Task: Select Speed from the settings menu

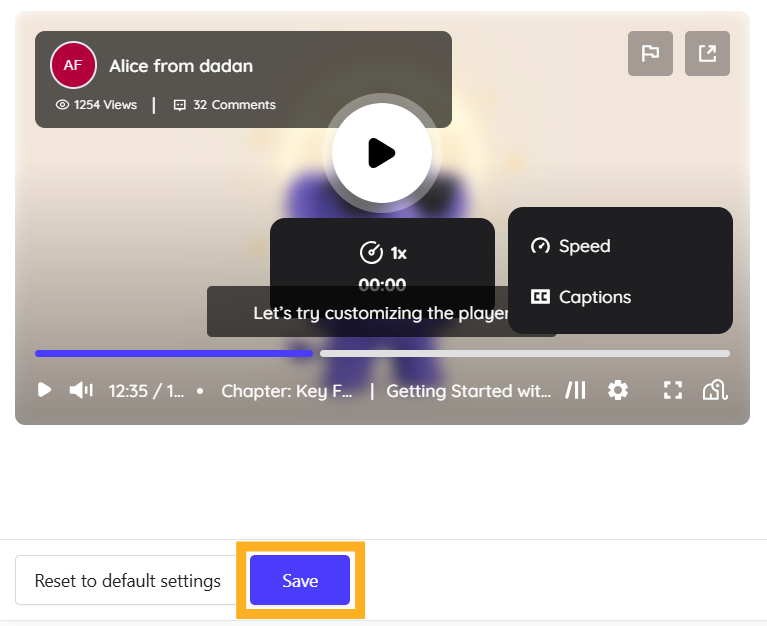Action: [x=584, y=246]
